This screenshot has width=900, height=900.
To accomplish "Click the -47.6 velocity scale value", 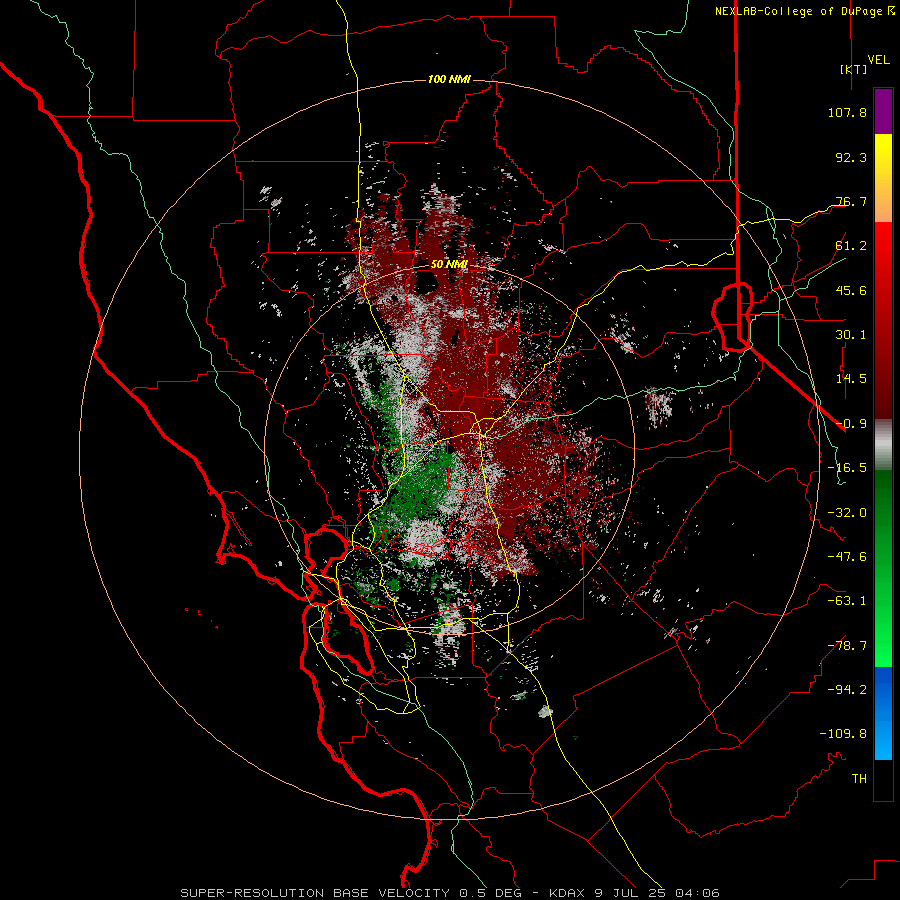I will [x=847, y=557].
